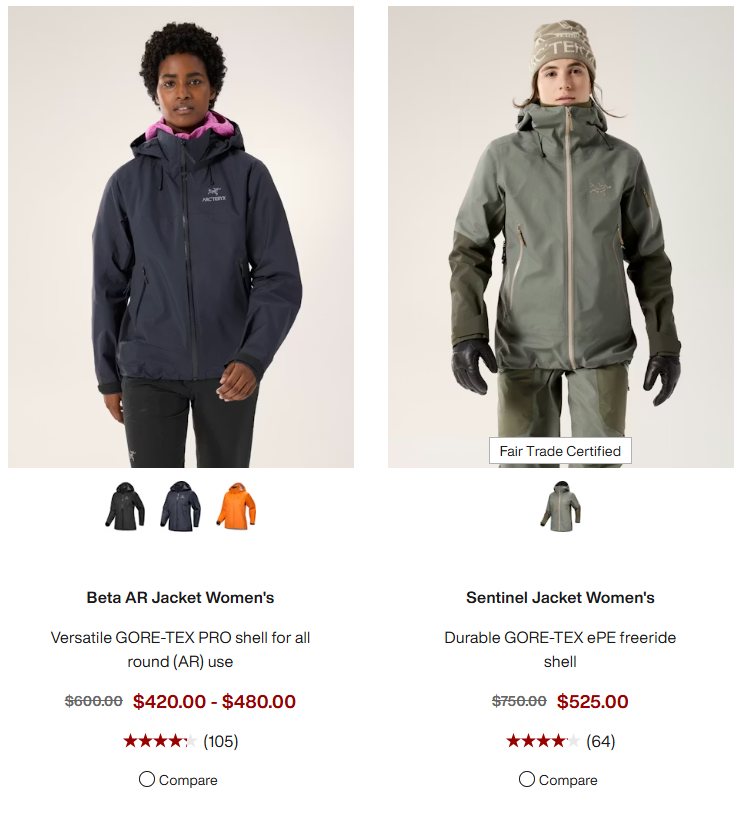Select the green Sentinel jacket swatch
This screenshot has height=831, width=747.
coord(561,506)
